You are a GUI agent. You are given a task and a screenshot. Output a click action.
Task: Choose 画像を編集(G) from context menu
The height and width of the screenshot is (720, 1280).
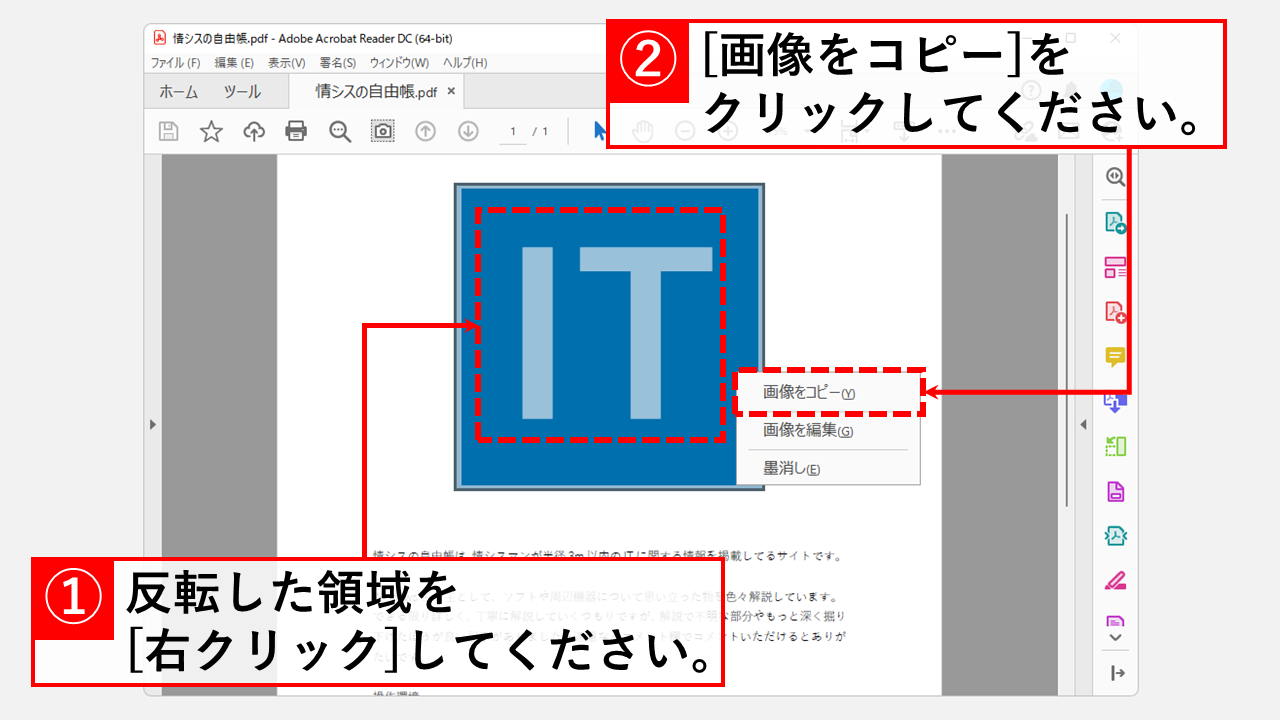pos(828,431)
